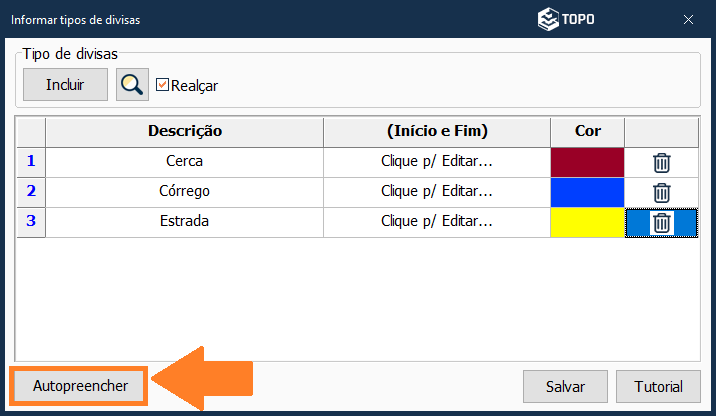Edit Início e Fim for Cerca row
The width and height of the screenshot is (717, 416).
tap(437, 163)
